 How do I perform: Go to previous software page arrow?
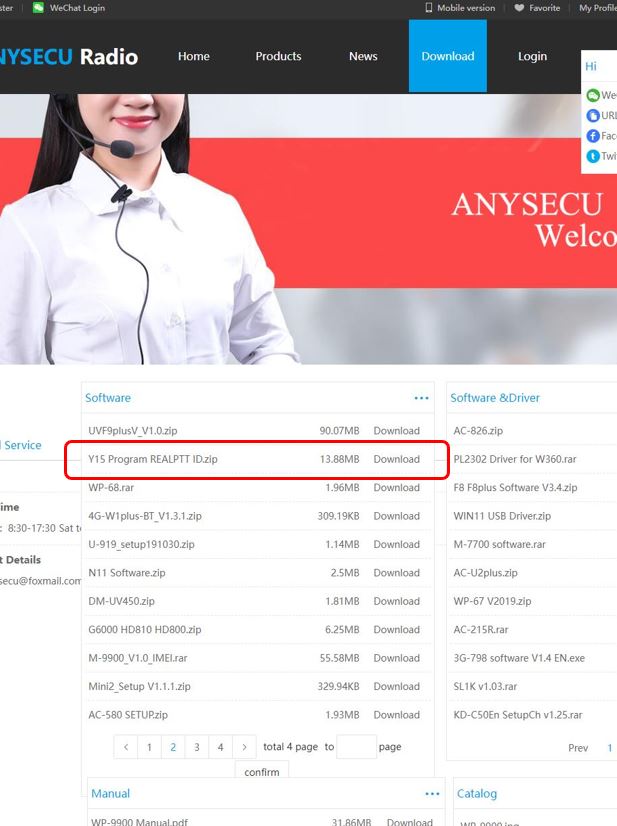pos(126,747)
